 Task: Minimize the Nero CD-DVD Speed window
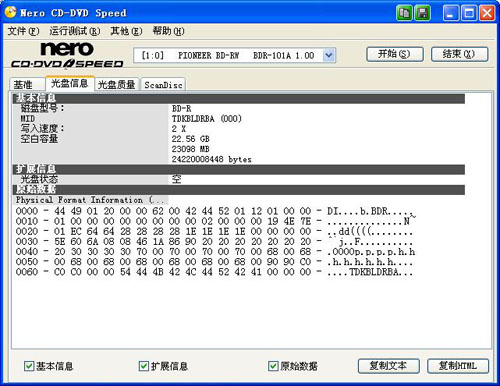pyautogui.click(x=451, y=13)
